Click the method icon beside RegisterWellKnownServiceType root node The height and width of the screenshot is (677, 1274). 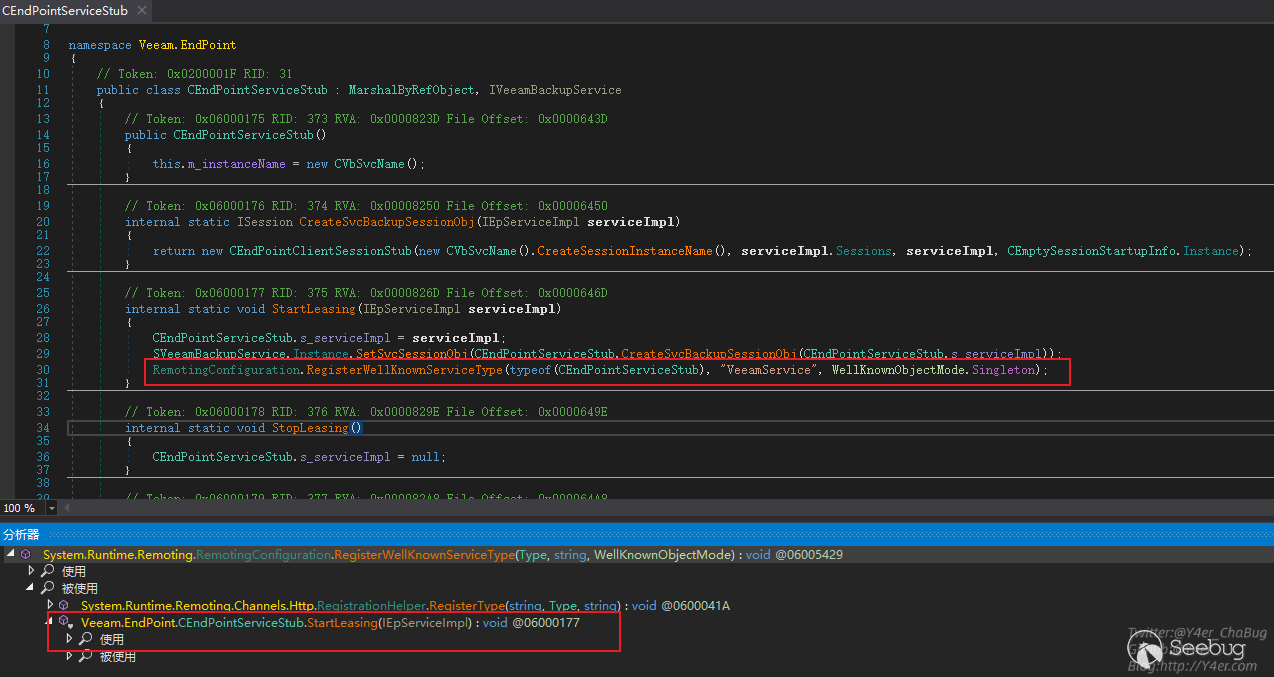click(26, 554)
